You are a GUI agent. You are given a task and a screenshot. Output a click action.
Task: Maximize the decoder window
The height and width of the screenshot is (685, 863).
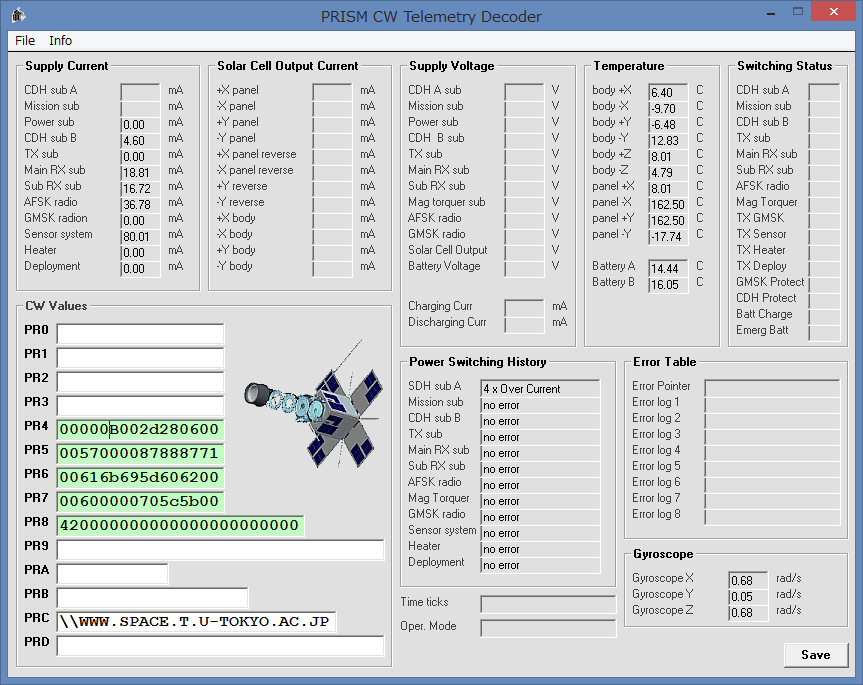click(798, 12)
